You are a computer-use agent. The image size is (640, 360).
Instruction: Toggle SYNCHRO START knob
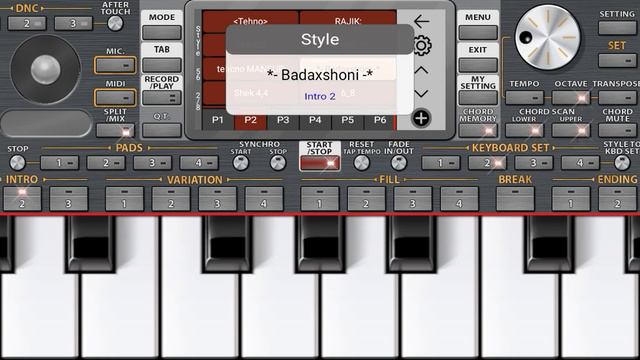click(x=241, y=163)
